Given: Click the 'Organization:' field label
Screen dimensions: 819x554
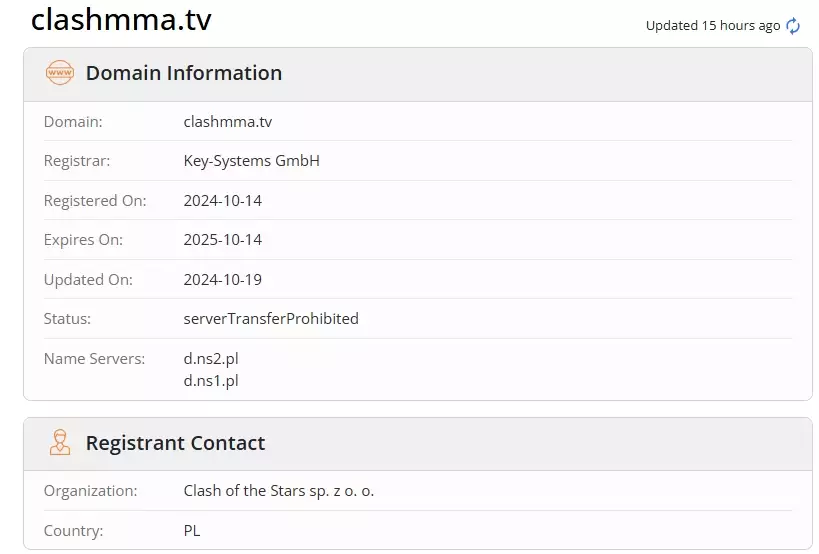Looking at the screenshot, I should (x=90, y=491).
